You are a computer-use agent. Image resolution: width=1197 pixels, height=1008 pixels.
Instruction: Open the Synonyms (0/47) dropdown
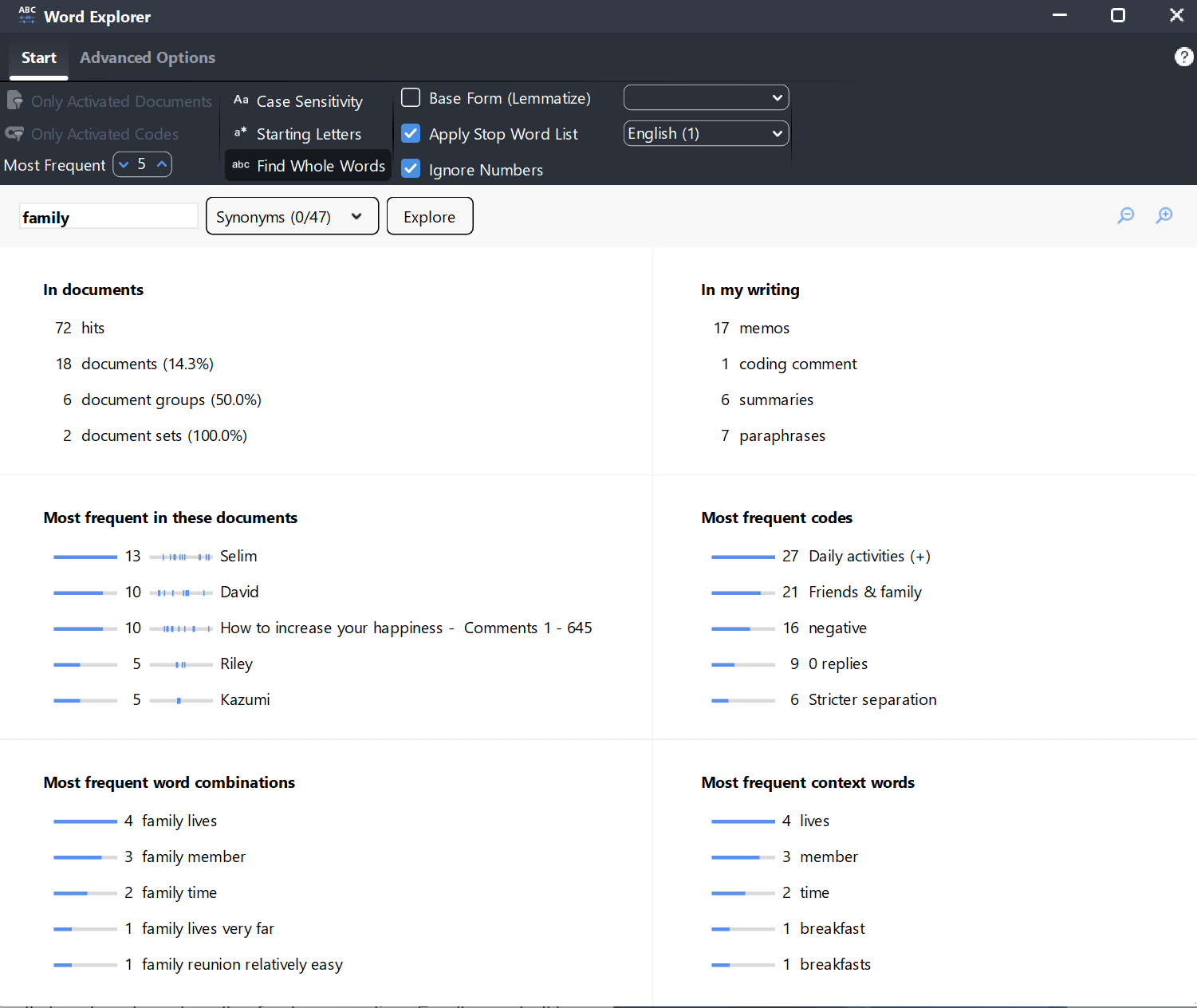(x=292, y=217)
